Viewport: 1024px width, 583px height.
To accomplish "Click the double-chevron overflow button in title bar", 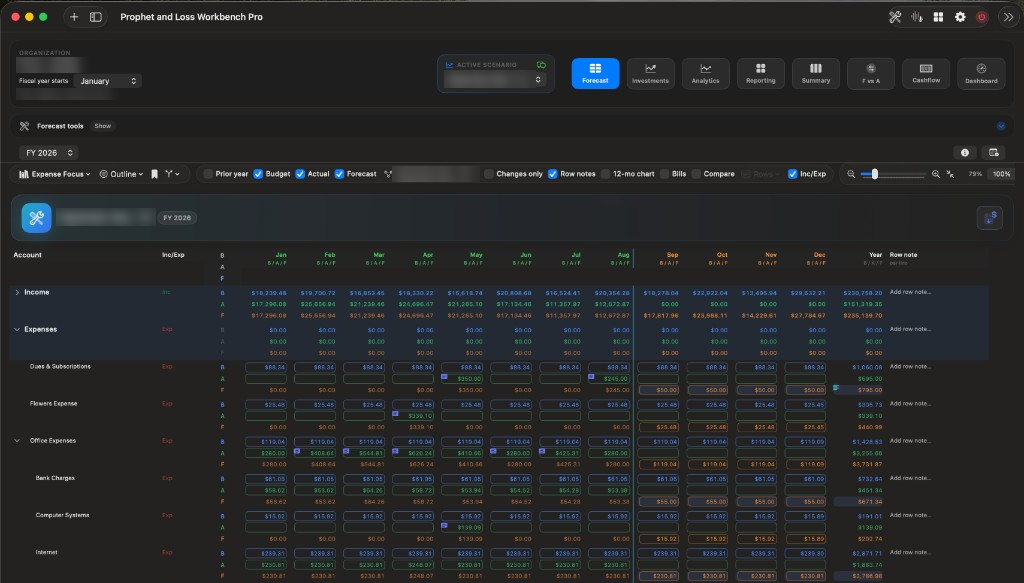I will point(1008,17).
